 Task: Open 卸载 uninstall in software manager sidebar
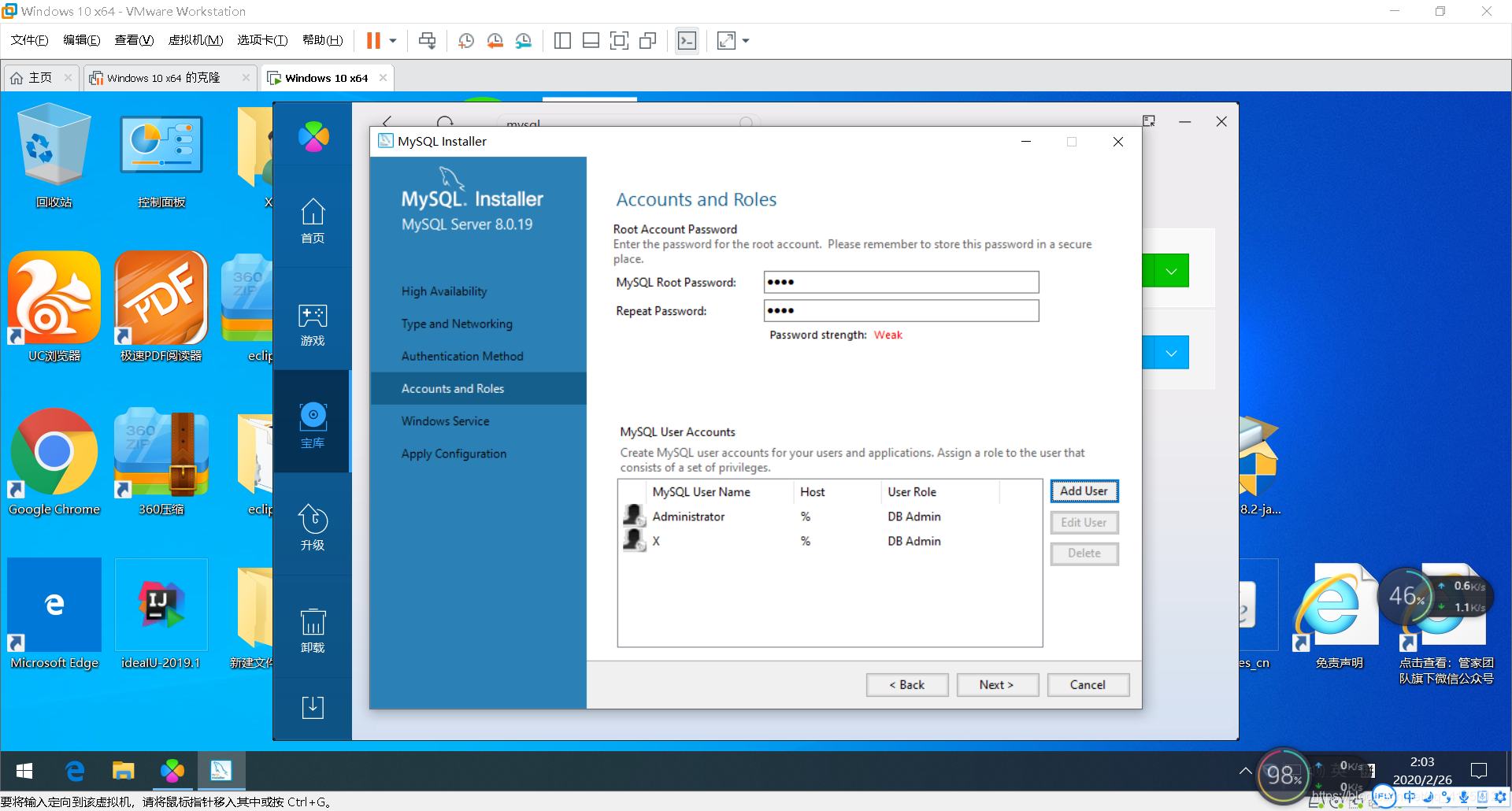[313, 630]
